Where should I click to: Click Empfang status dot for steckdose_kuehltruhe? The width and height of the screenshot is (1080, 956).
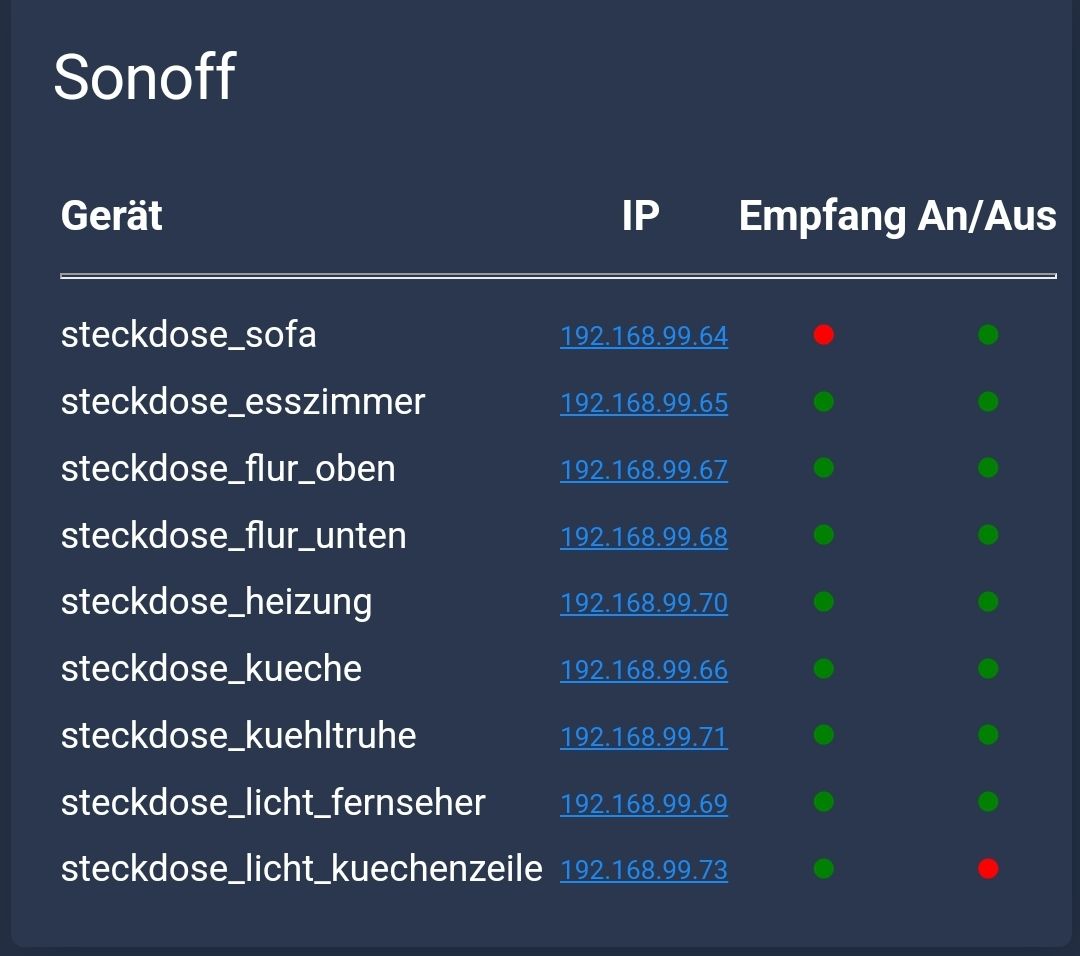(824, 735)
